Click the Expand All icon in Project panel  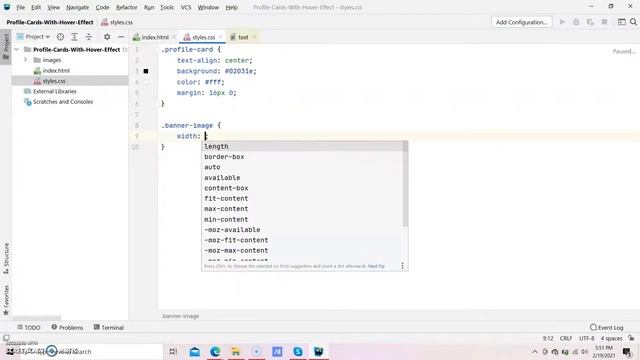pos(74,37)
